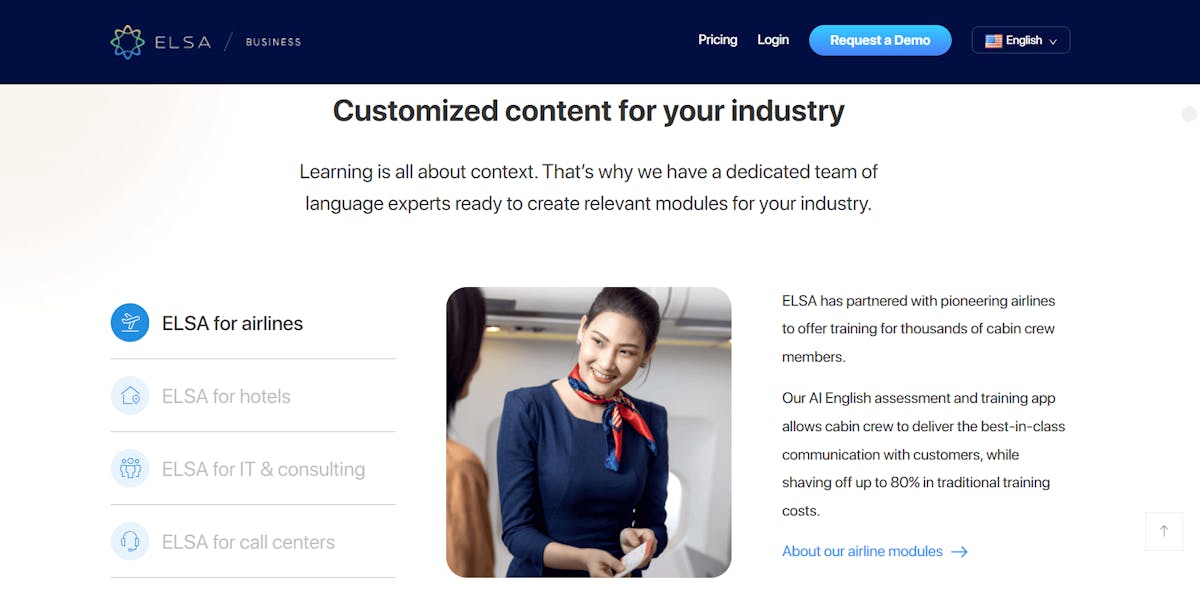This screenshot has height=590, width=1200.
Task: Click the US flag icon
Action: tap(993, 41)
